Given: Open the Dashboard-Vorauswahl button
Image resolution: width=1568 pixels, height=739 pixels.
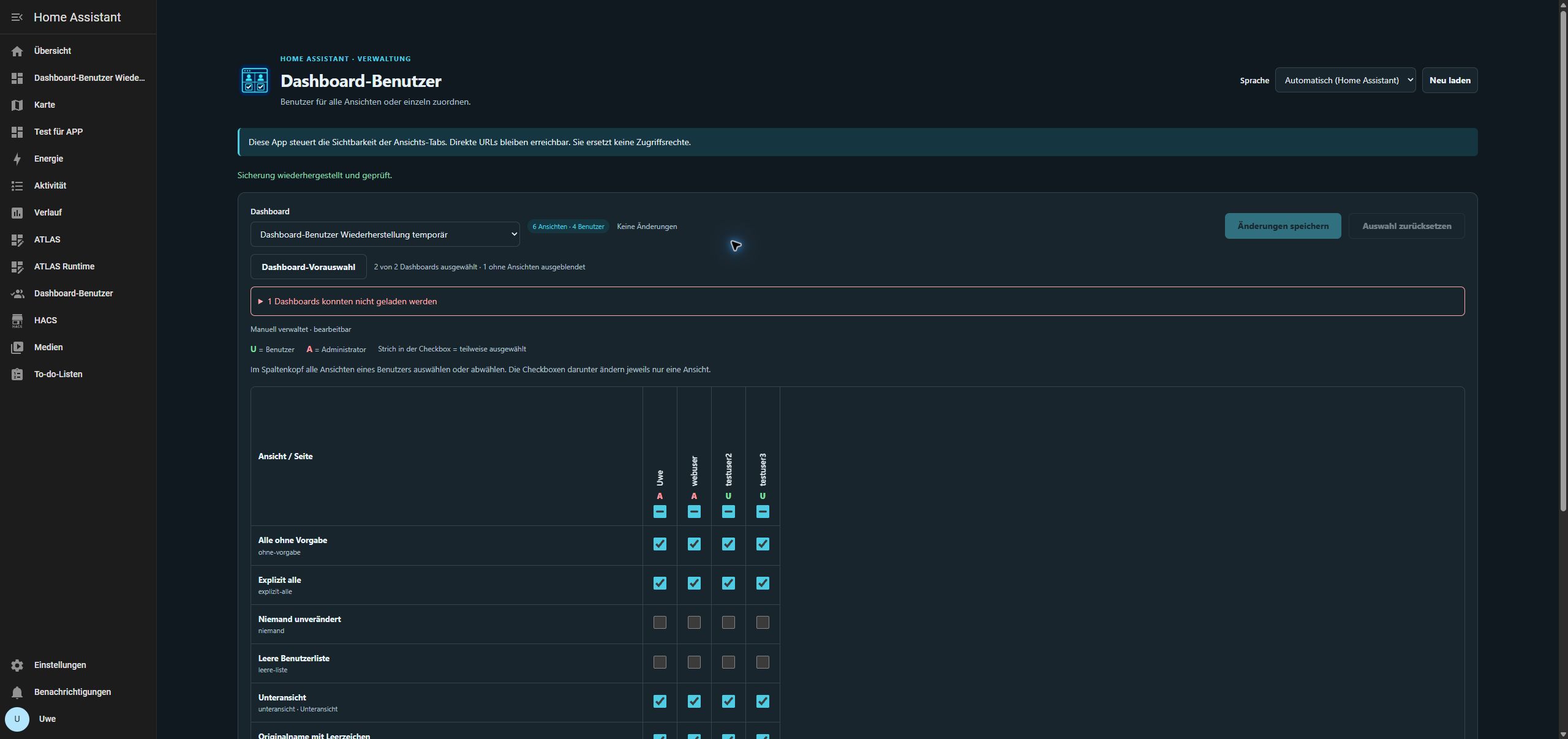Looking at the screenshot, I should [x=308, y=267].
